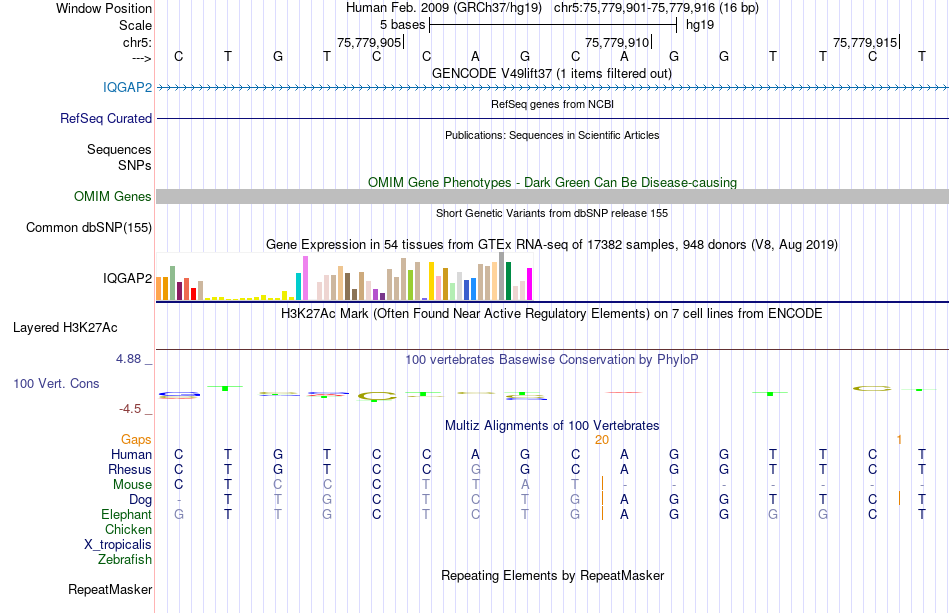Click the OMIM Gene Phenotypes title text
The width and height of the screenshot is (950, 613).
pos(552,182)
